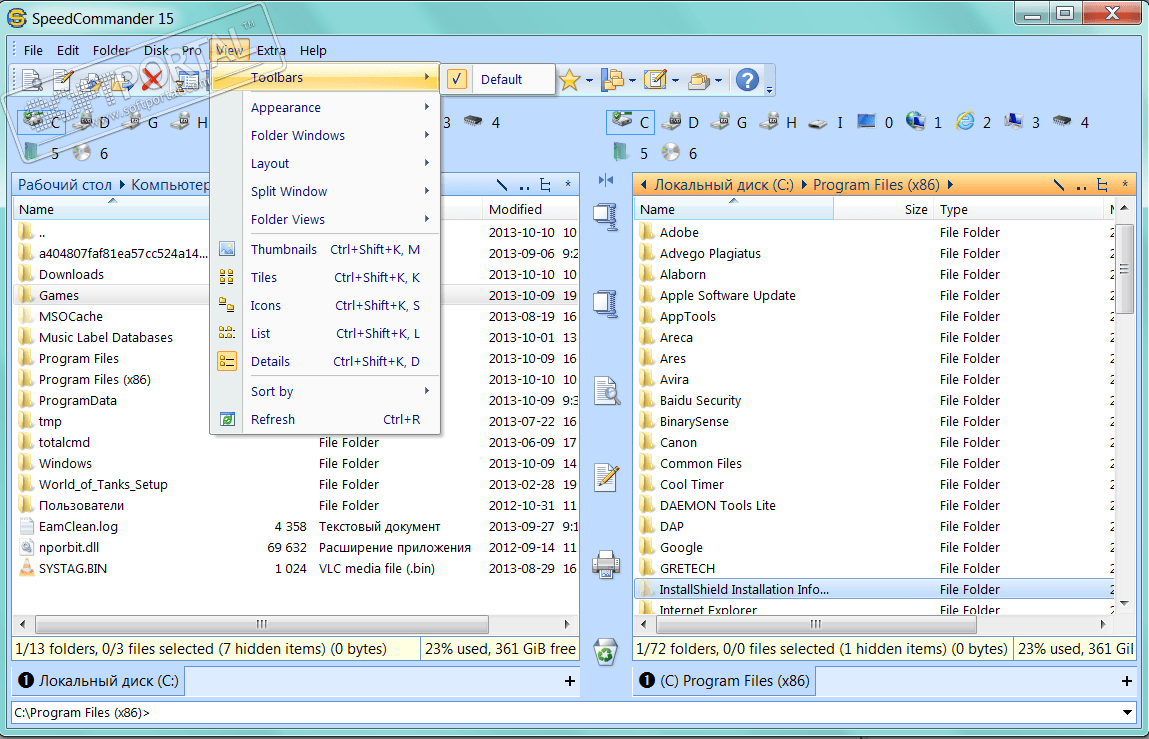
Task: Click the folder tree toolbar icon
Action: point(612,79)
